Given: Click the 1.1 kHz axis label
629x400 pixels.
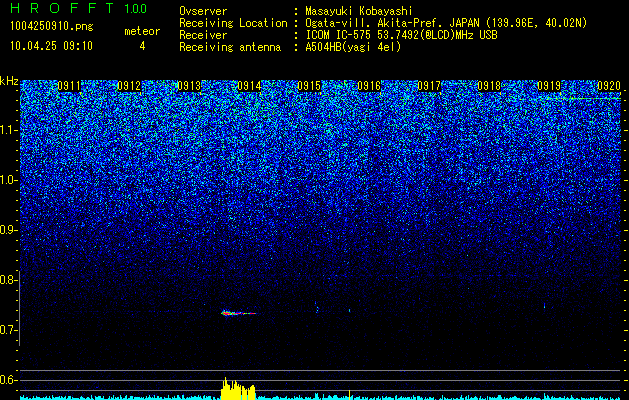Looking at the screenshot, I should [x=9, y=130].
